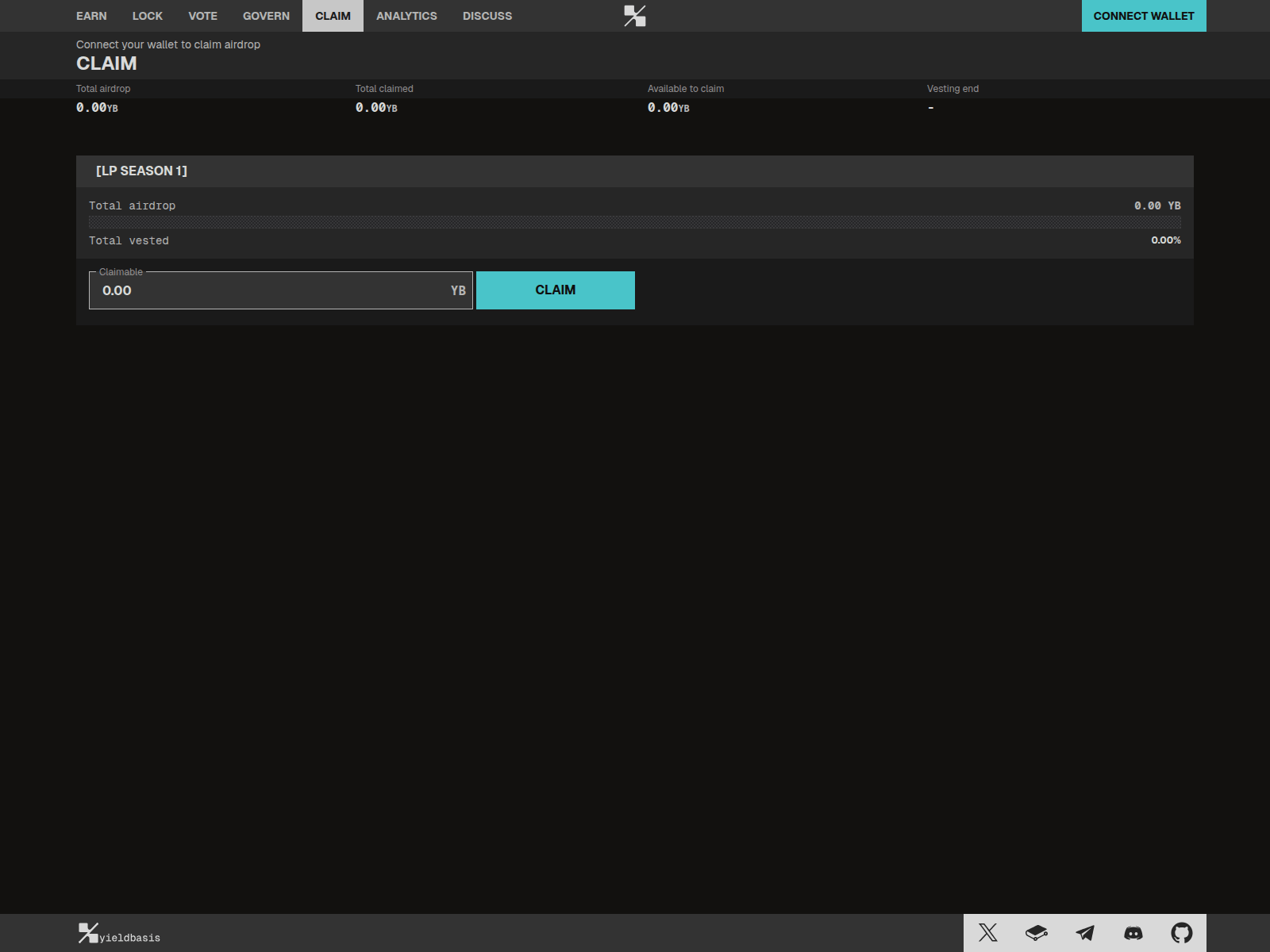1270x952 pixels.
Task: Click the 'Total claimed' summary label
Action: [384, 89]
